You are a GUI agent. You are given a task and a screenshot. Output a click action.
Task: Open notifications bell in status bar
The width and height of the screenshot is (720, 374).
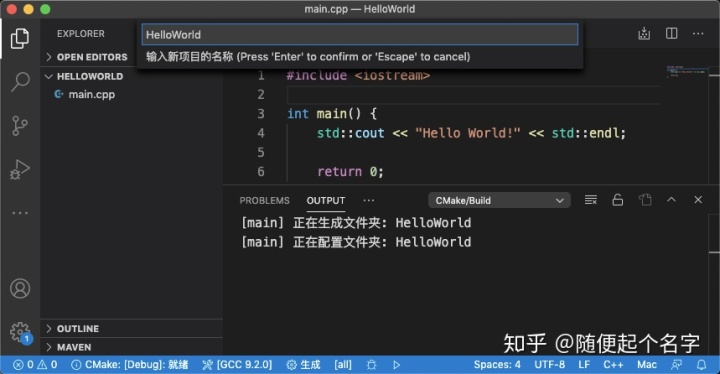pos(701,365)
